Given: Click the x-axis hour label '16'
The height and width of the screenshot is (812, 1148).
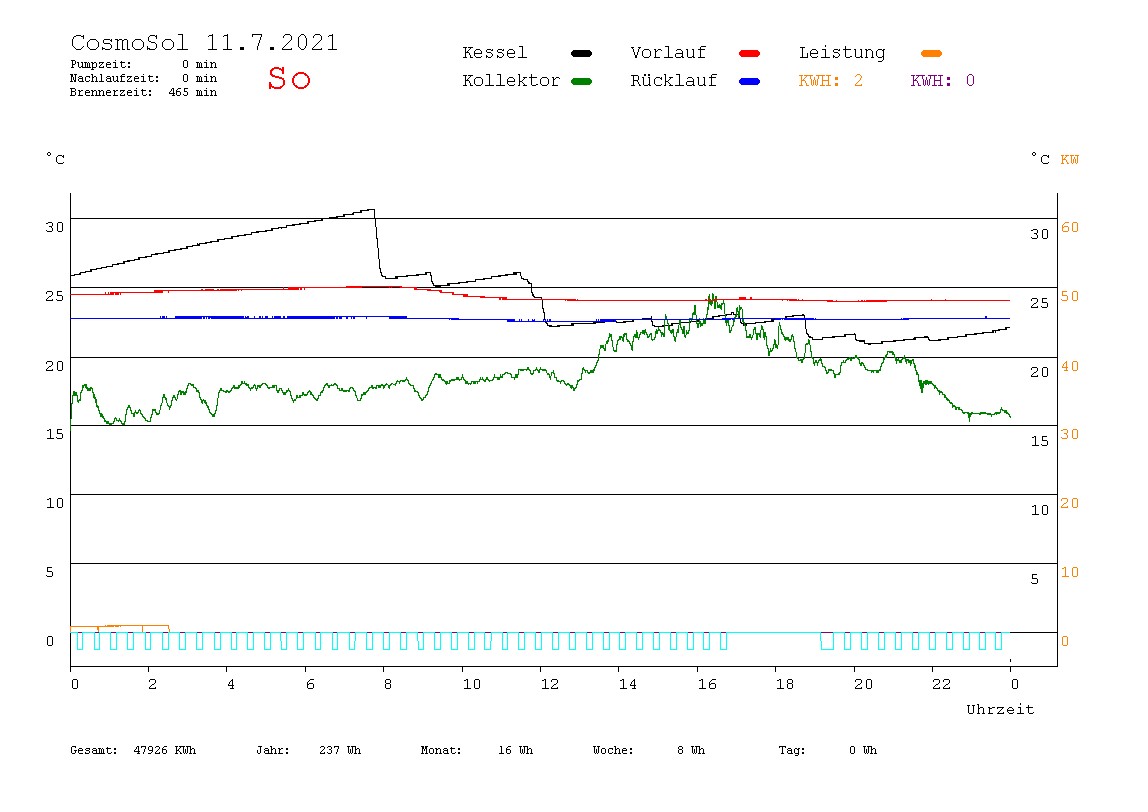Looking at the screenshot, I should 707,685.
